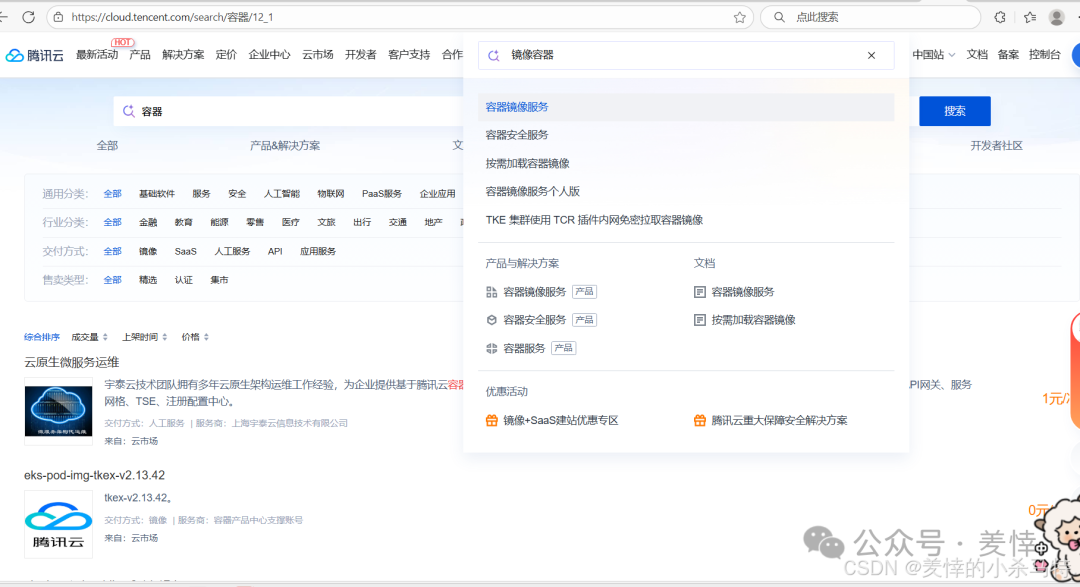
Task: Filter 售卖类型 by 集市
Action: (219, 280)
